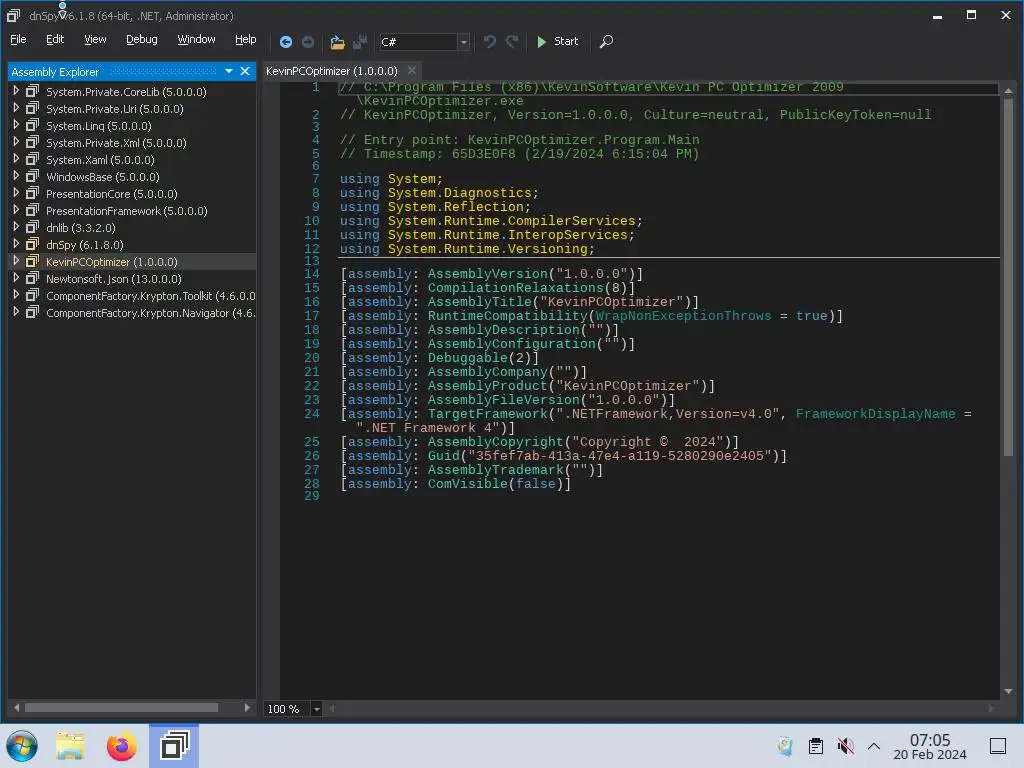Screen dimensions: 1024x768
Task: Click the Save All toolbar icon
Action: coord(360,42)
